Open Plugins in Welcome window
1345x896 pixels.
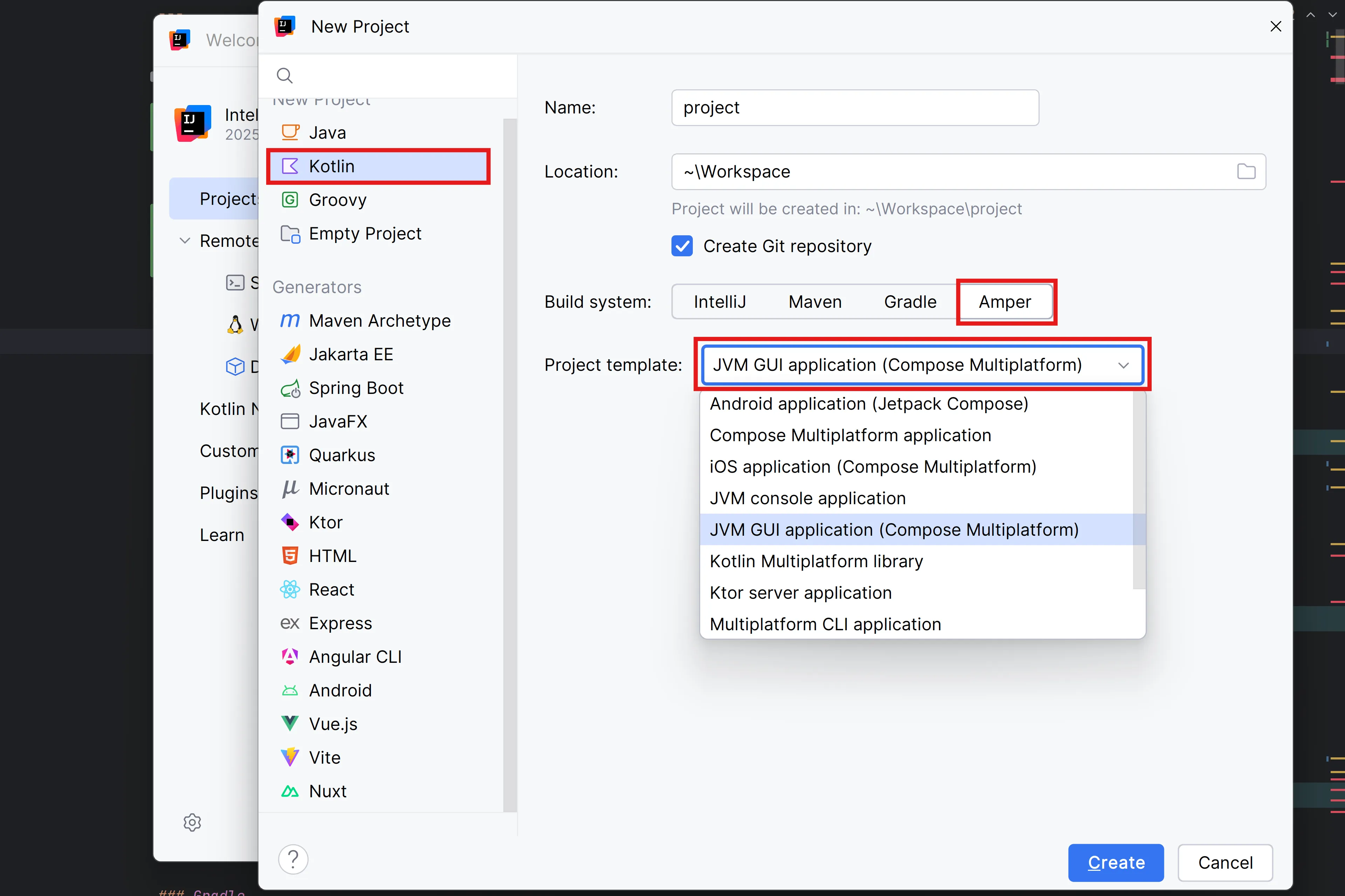point(228,493)
